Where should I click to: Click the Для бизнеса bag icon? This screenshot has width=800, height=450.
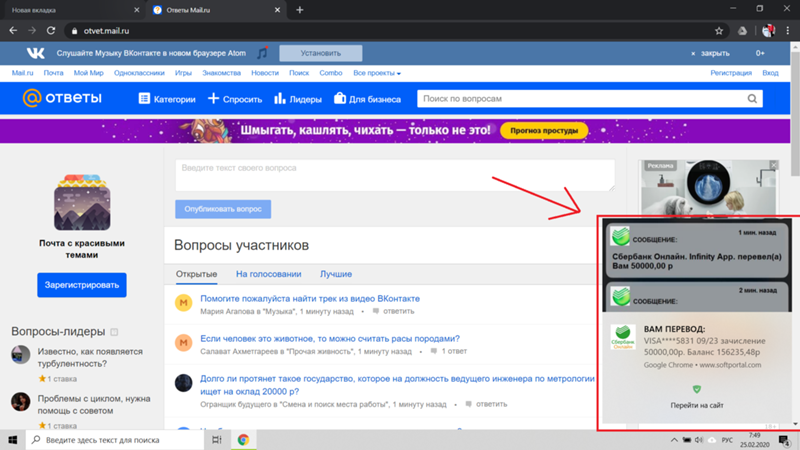pyautogui.click(x=340, y=98)
